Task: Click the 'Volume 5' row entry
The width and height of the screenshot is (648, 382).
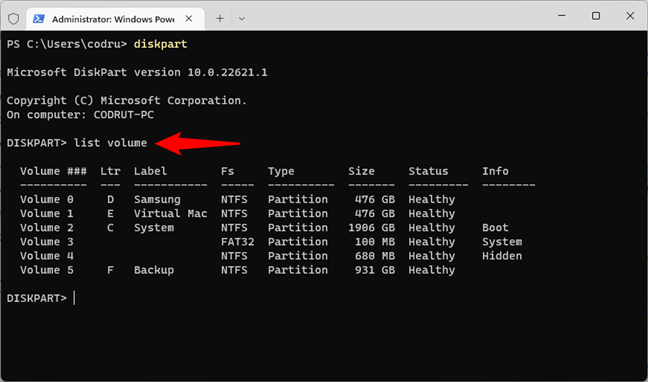Action: coord(47,270)
